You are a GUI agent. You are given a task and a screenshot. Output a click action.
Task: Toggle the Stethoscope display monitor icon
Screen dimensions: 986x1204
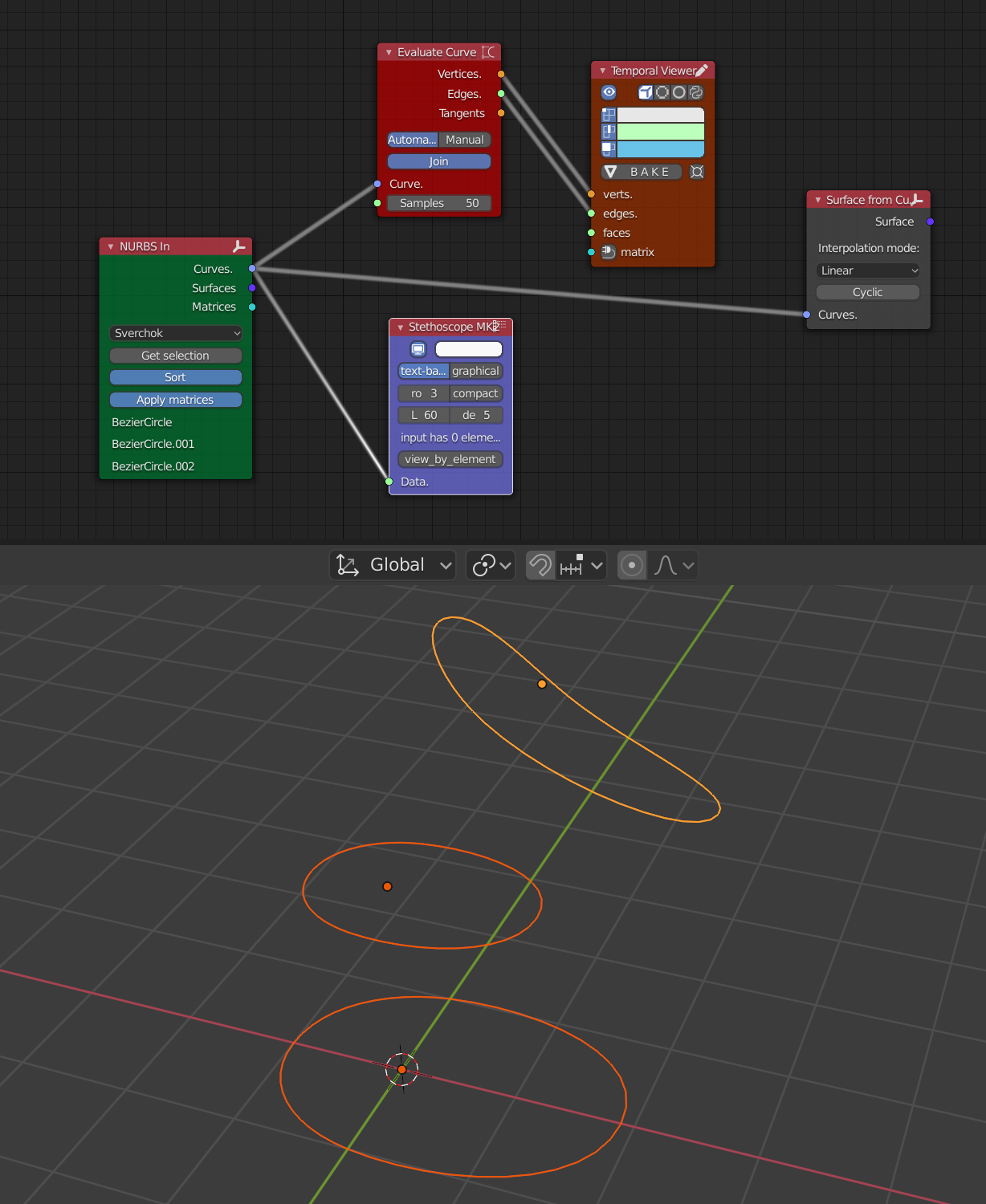pos(418,349)
